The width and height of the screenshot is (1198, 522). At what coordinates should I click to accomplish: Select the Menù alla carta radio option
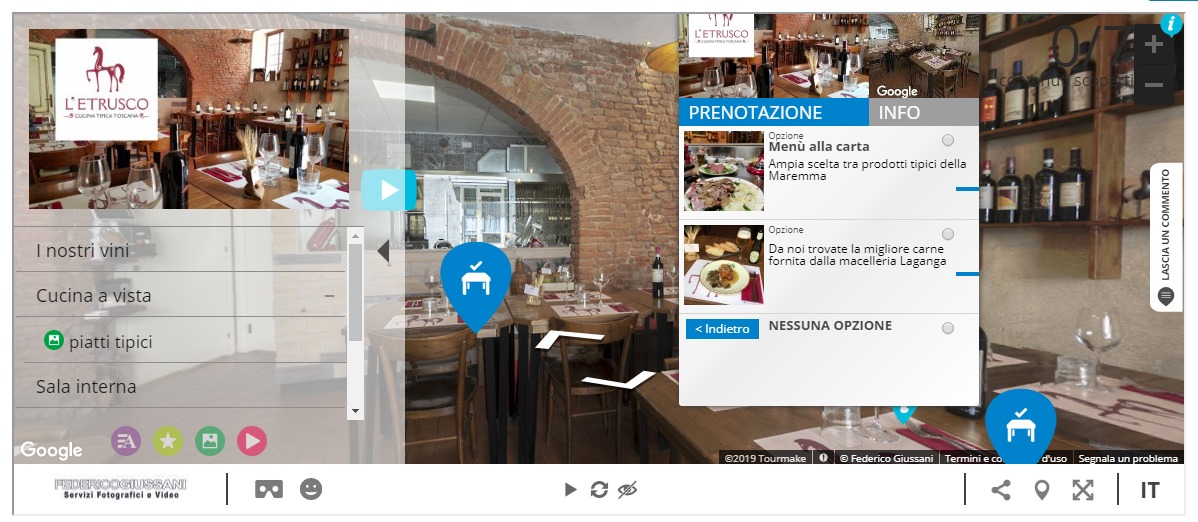[948, 140]
